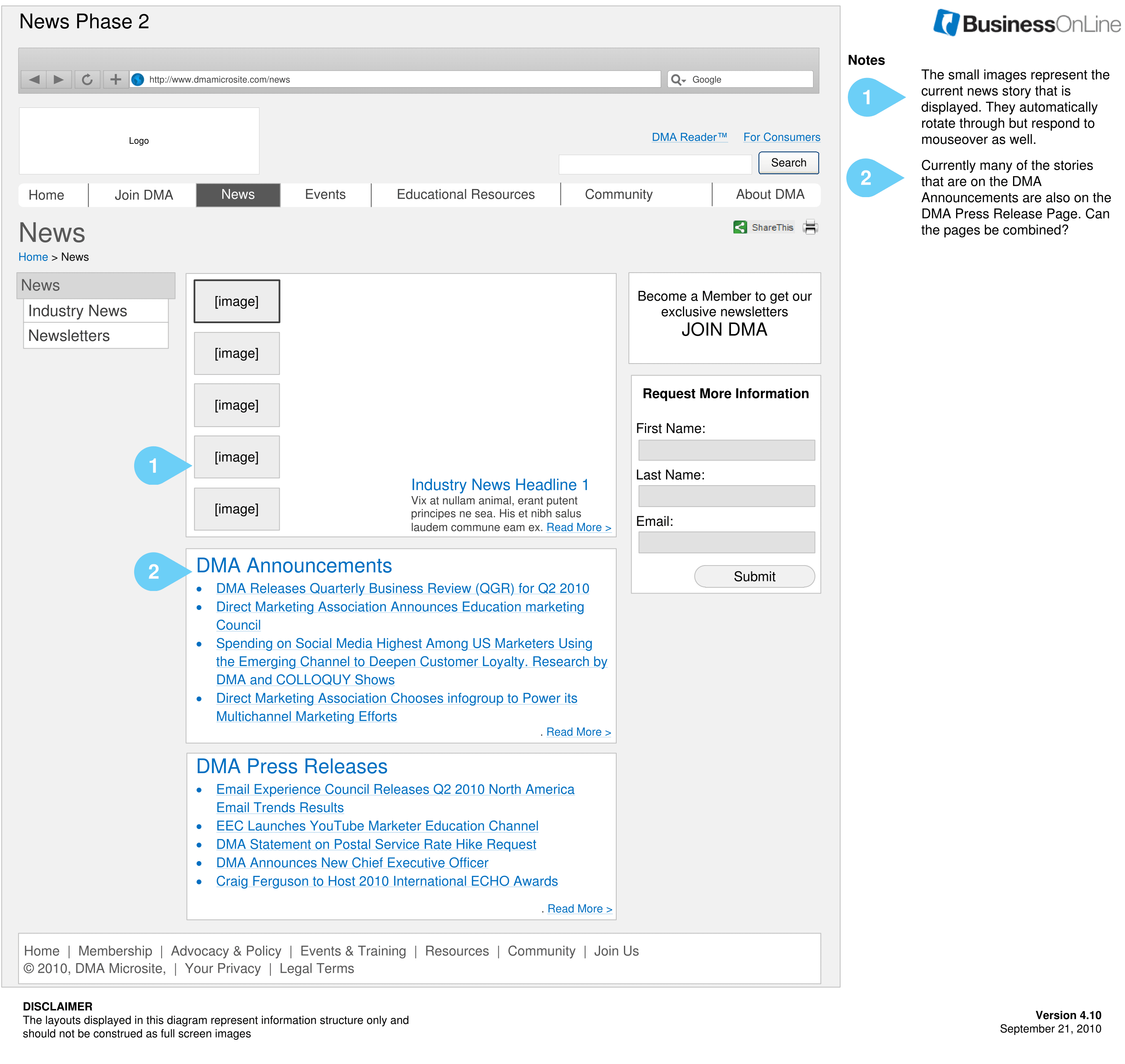Click Join Us in the footer
The image size is (1125, 1064).
[x=616, y=951]
